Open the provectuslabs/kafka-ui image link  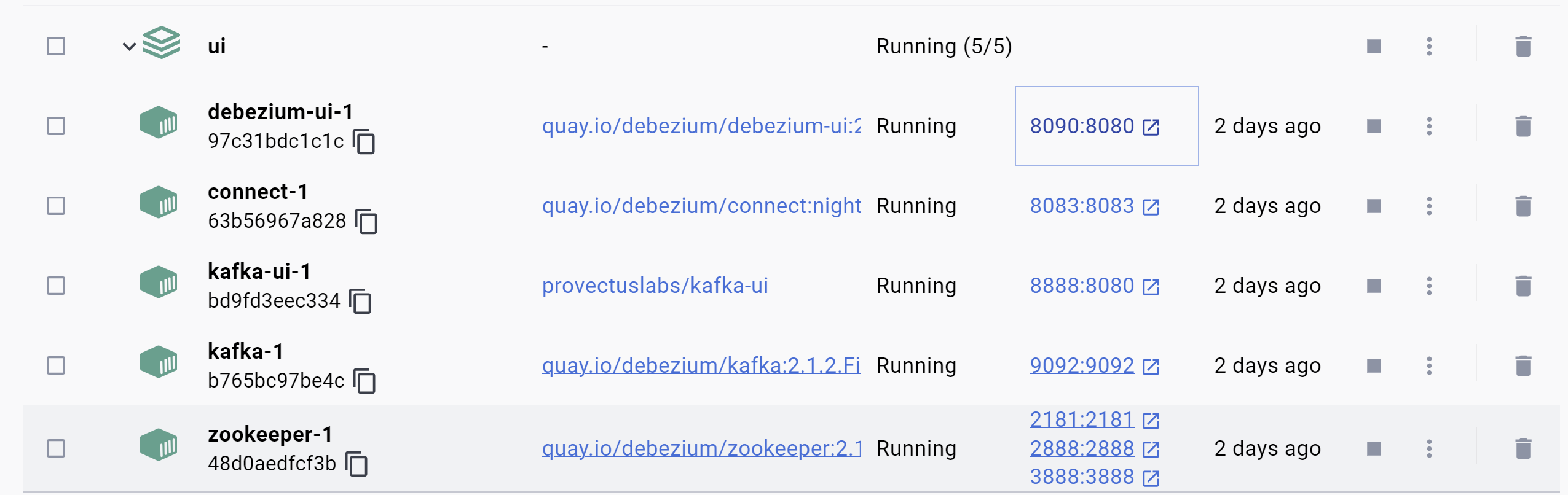coord(655,286)
